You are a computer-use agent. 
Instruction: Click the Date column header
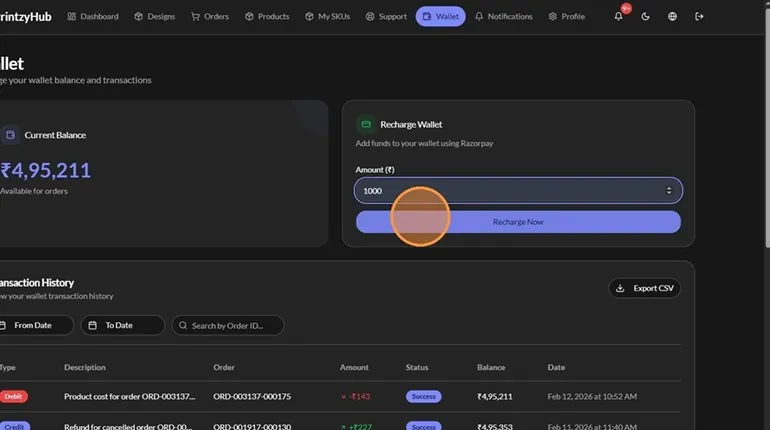pos(556,367)
